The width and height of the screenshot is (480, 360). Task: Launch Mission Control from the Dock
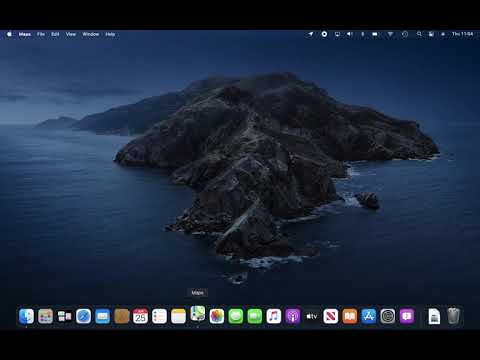(64, 316)
